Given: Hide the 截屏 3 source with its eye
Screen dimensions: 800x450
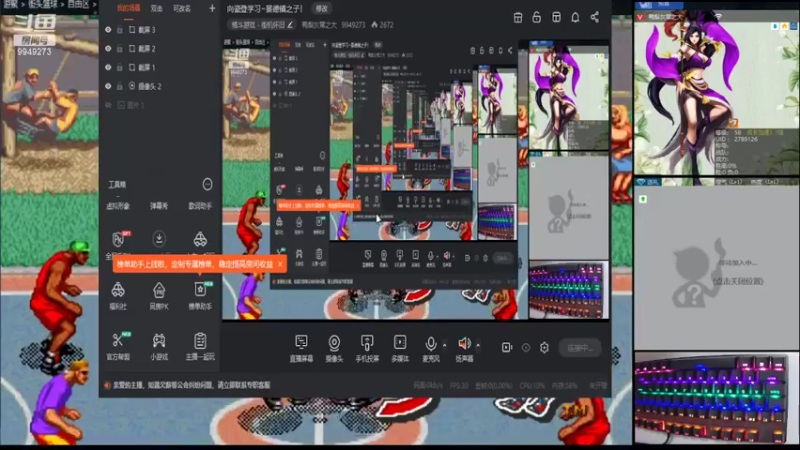Looking at the screenshot, I should [108, 30].
